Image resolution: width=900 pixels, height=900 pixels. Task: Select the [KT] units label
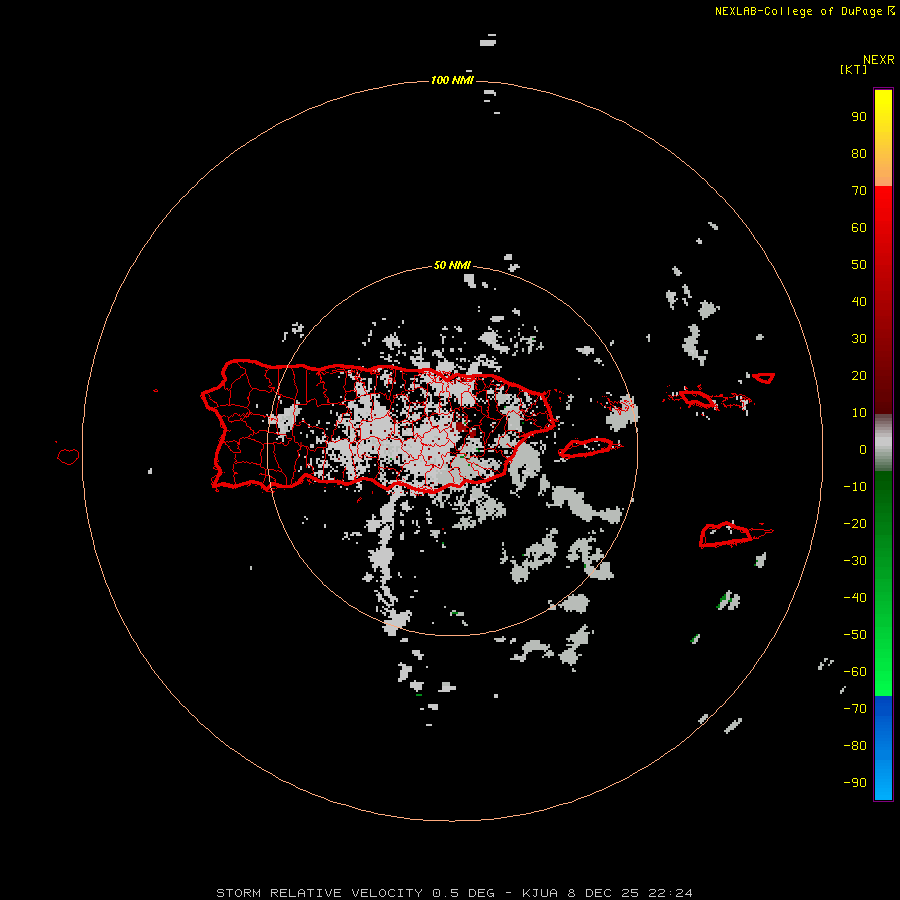coord(853,69)
